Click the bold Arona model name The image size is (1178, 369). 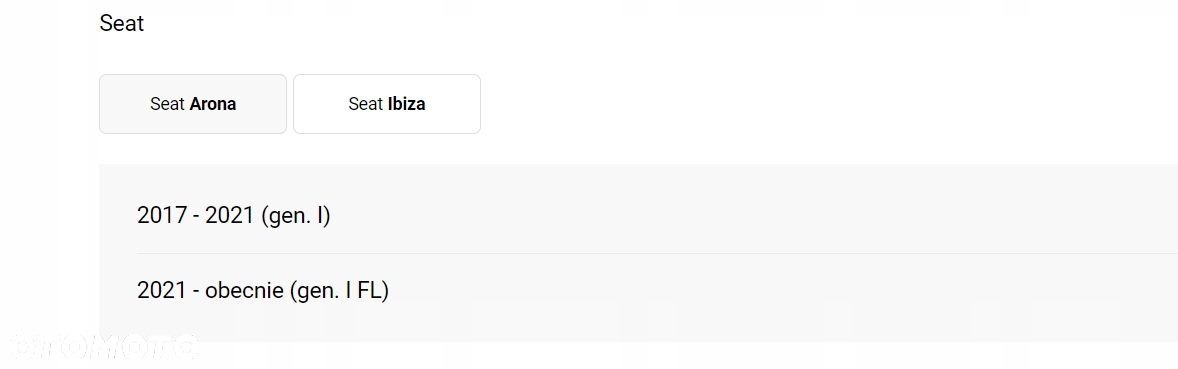[x=213, y=104]
